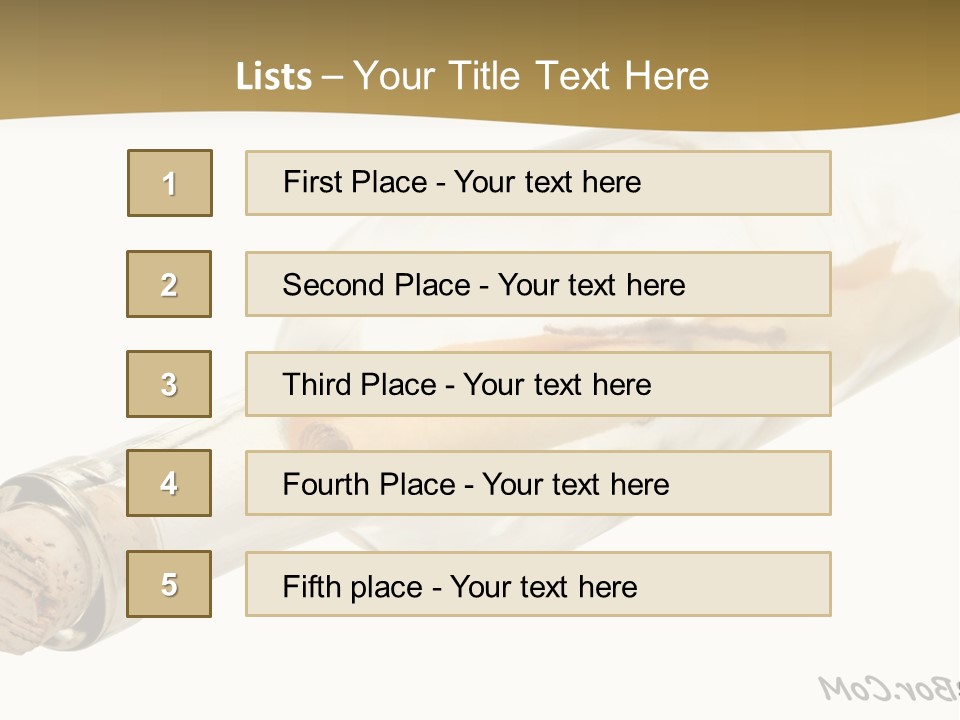Click 'Your text here' in the First Place row
Image resolution: width=960 pixels, height=720 pixels.
(547, 183)
